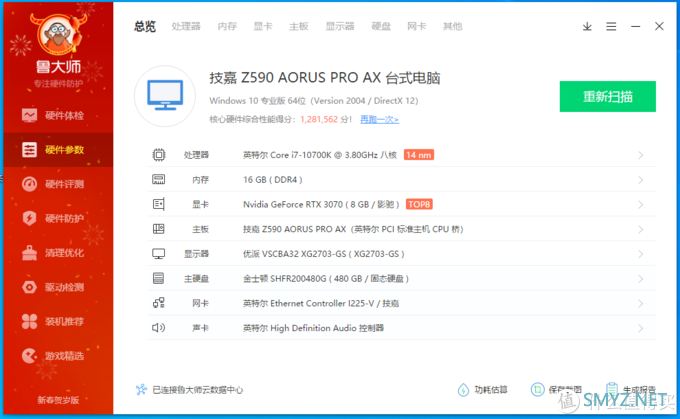Click High Definition Audio text
The image size is (680, 419).
click(x=313, y=328)
